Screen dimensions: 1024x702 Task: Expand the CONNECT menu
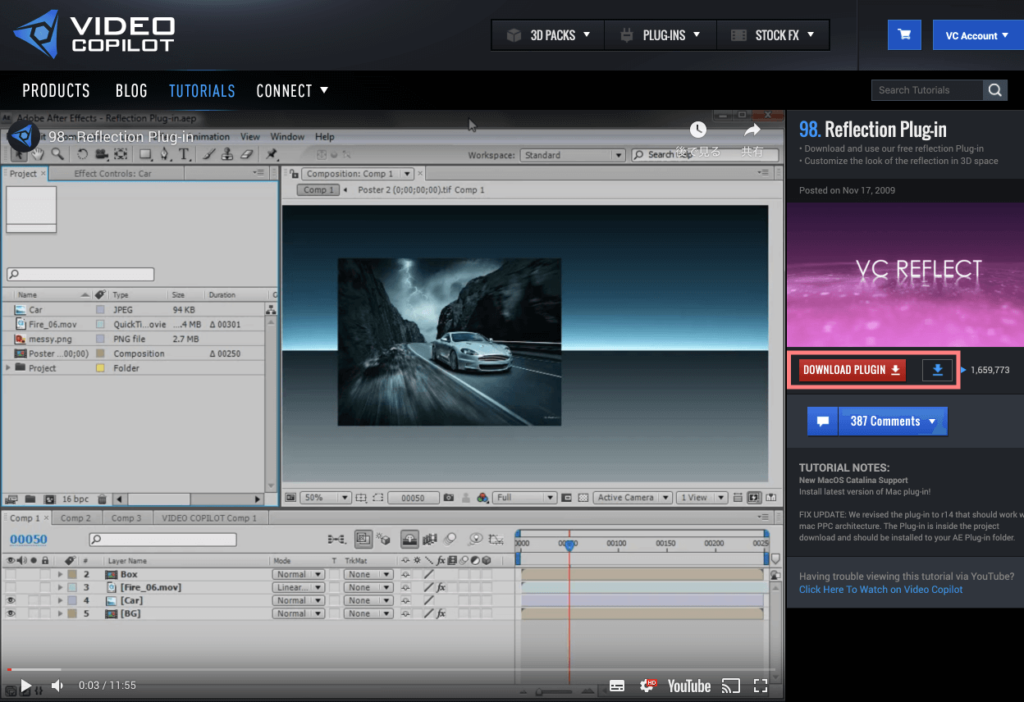coord(292,90)
